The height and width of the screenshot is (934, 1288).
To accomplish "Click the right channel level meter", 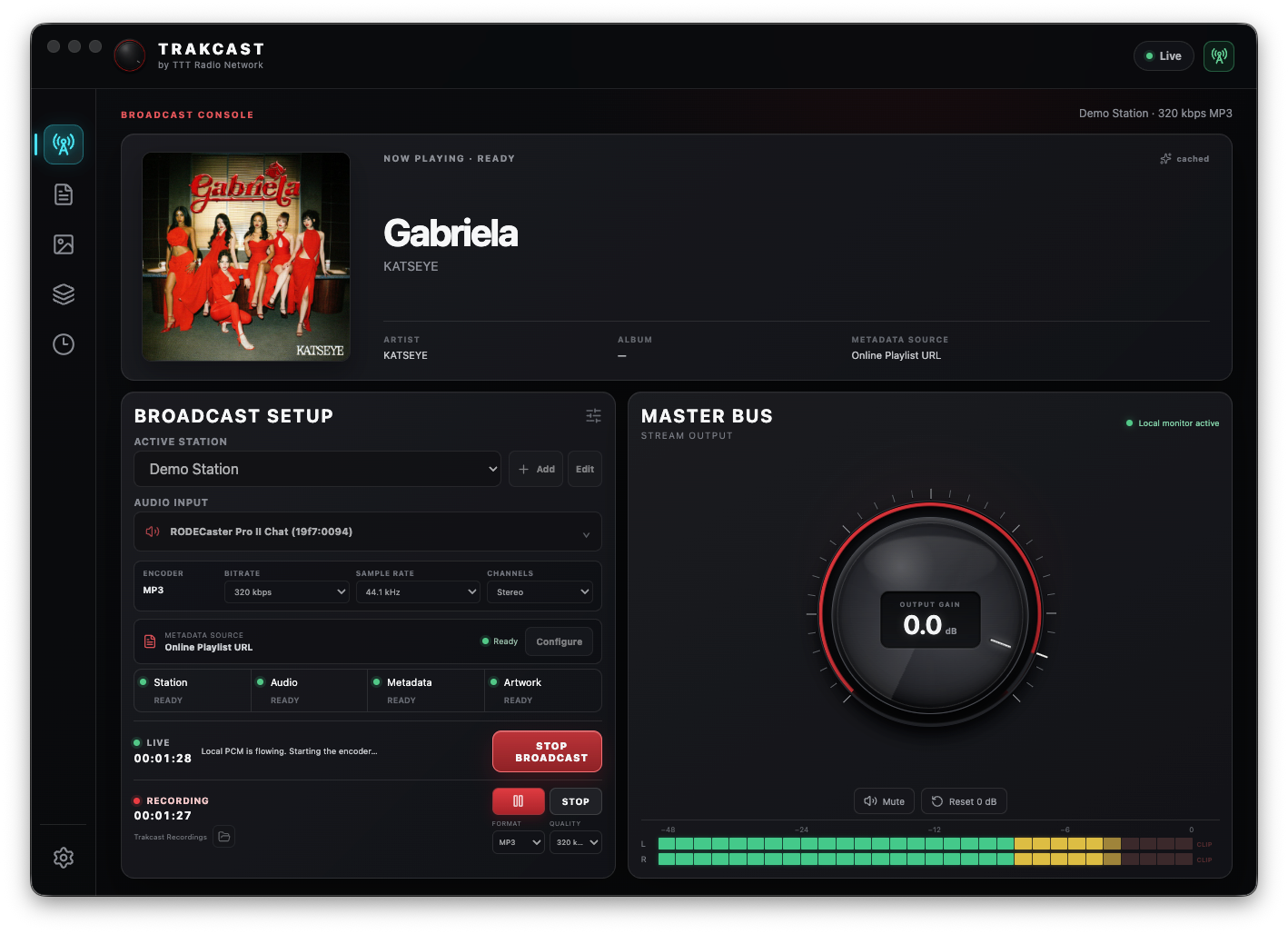I will point(925,859).
